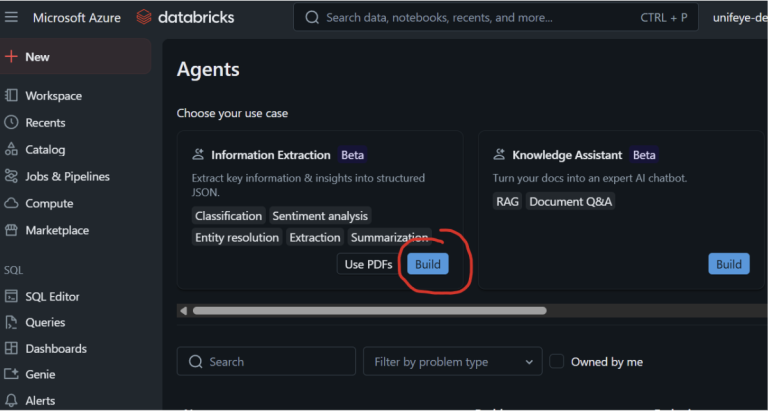Viewport: 768px width, 413px height.
Task: Open Marketplace storefront icon
Action: coord(12,231)
